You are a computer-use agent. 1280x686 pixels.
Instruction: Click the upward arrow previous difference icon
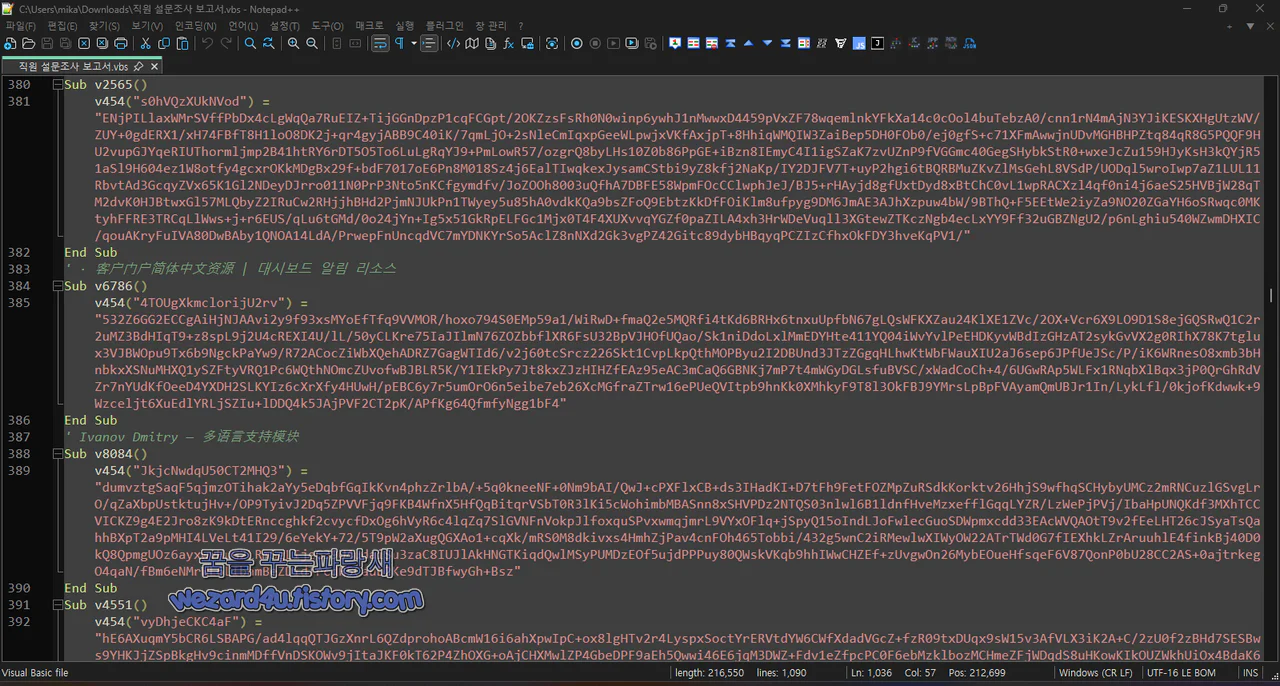[x=748, y=44]
